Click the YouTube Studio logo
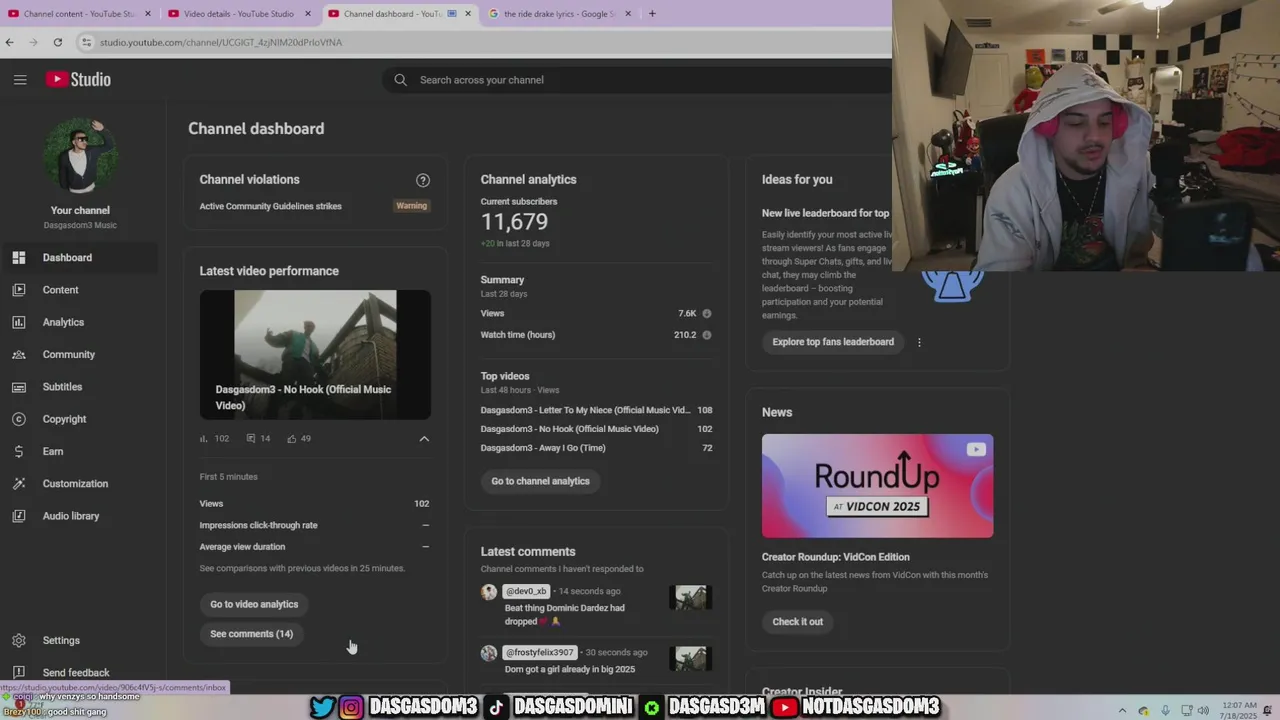 tap(78, 80)
